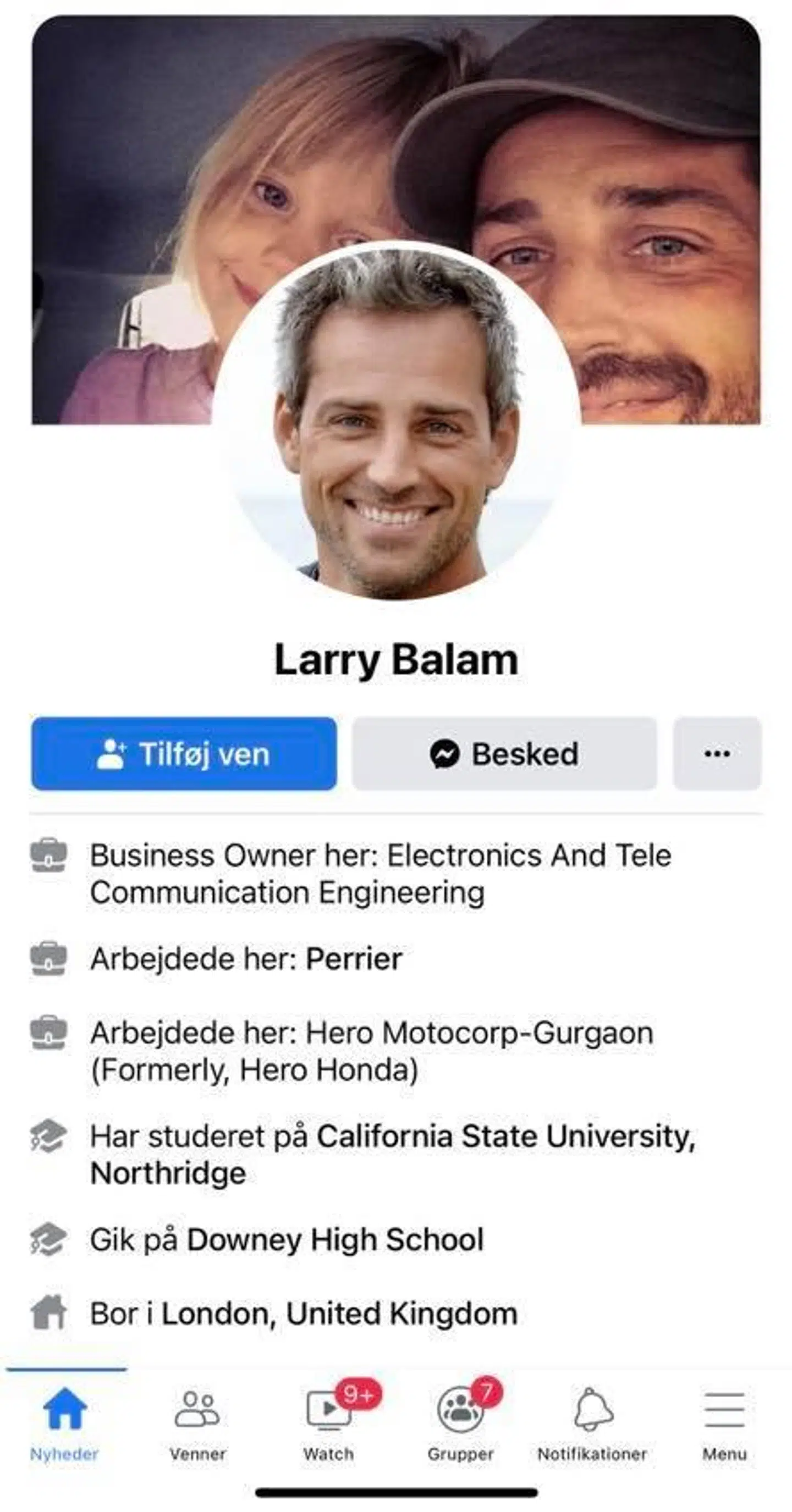Tap the house icon beside Bor i London

(49, 1312)
